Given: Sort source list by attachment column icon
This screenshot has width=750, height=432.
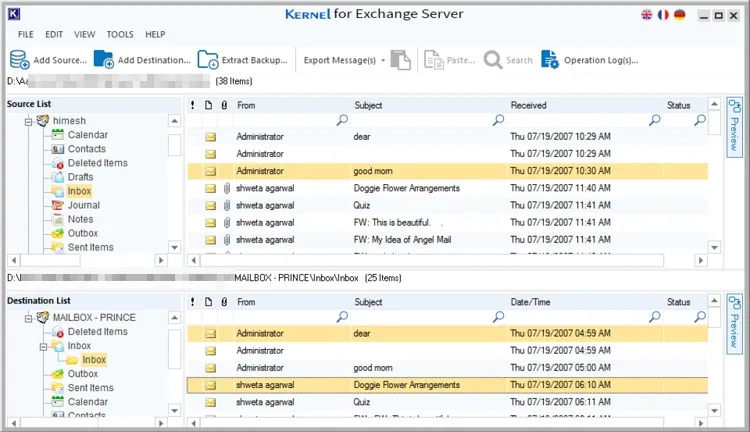Looking at the screenshot, I should click(224, 105).
